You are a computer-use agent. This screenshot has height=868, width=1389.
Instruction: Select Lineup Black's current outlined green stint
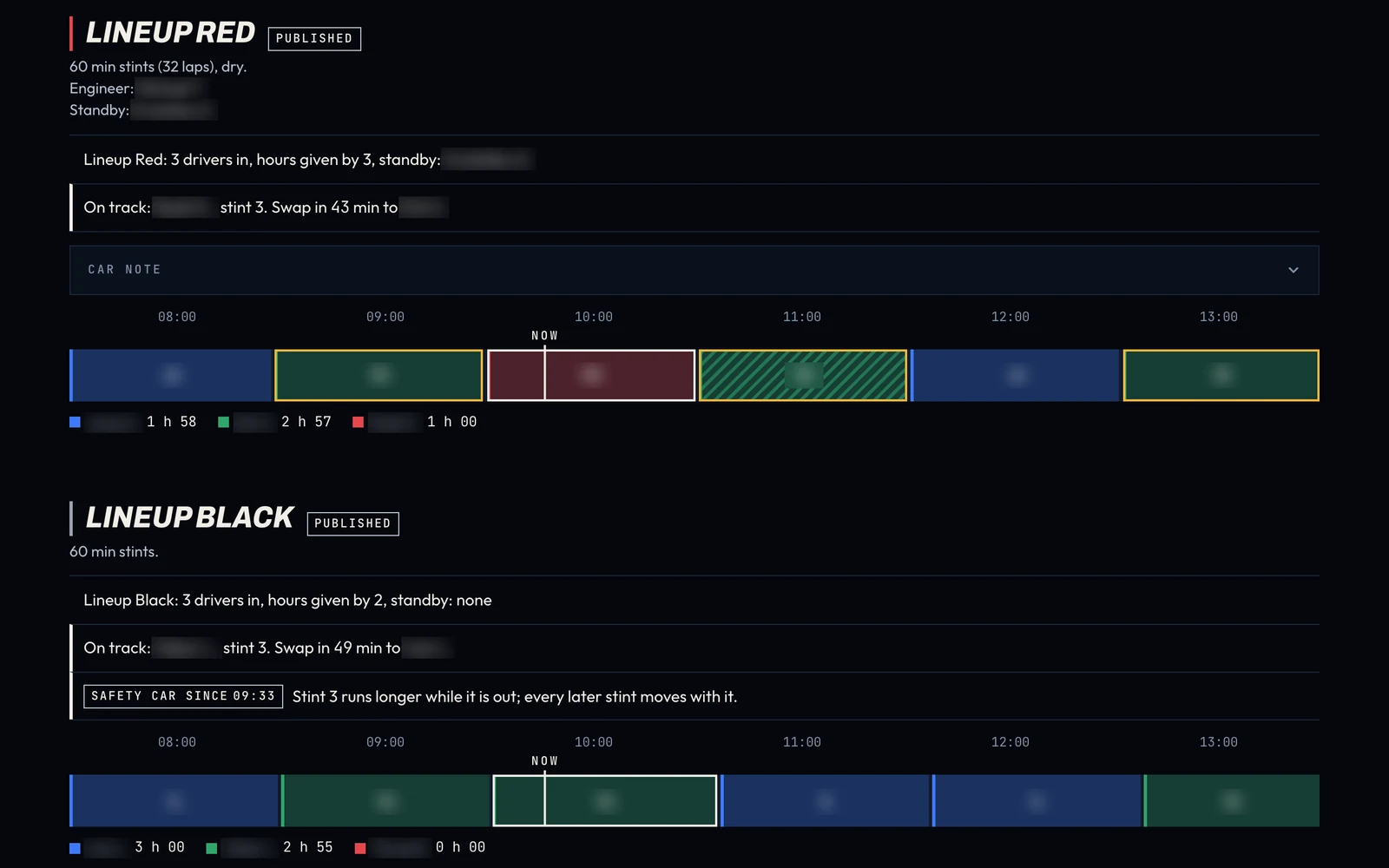tap(605, 800)
